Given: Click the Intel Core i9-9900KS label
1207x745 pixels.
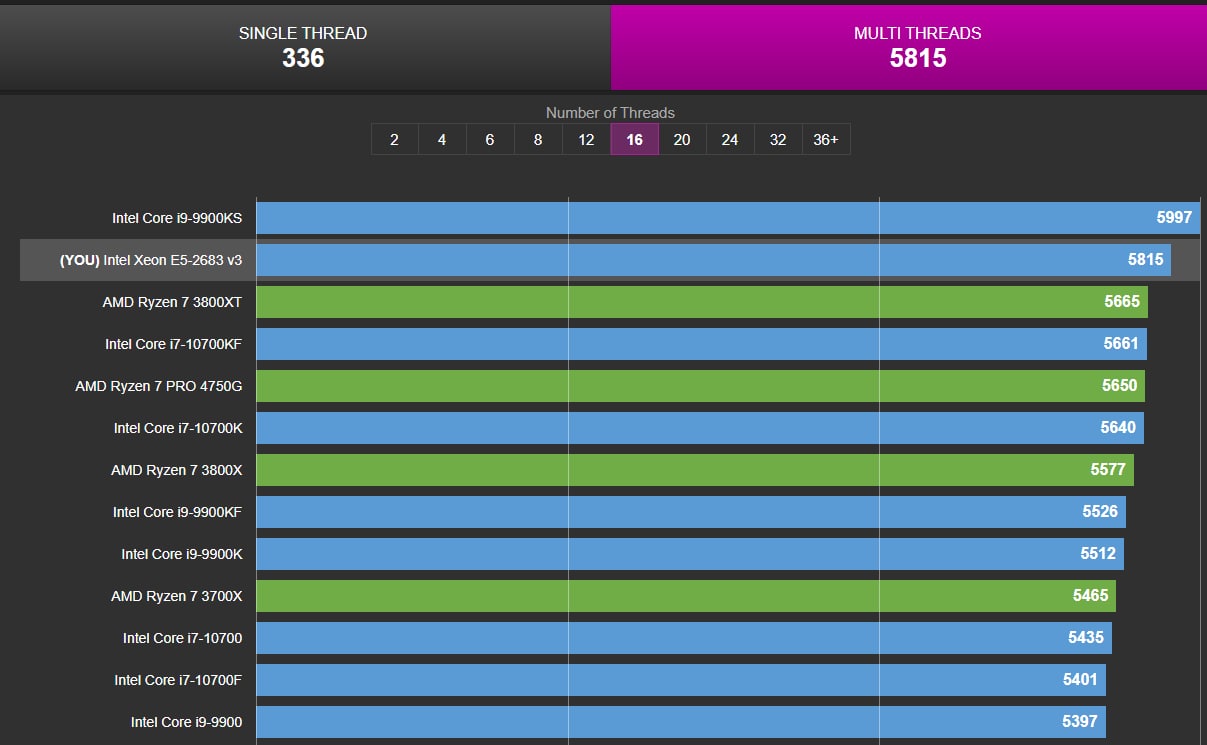Looking at the screenshot, I should point(177,217).
